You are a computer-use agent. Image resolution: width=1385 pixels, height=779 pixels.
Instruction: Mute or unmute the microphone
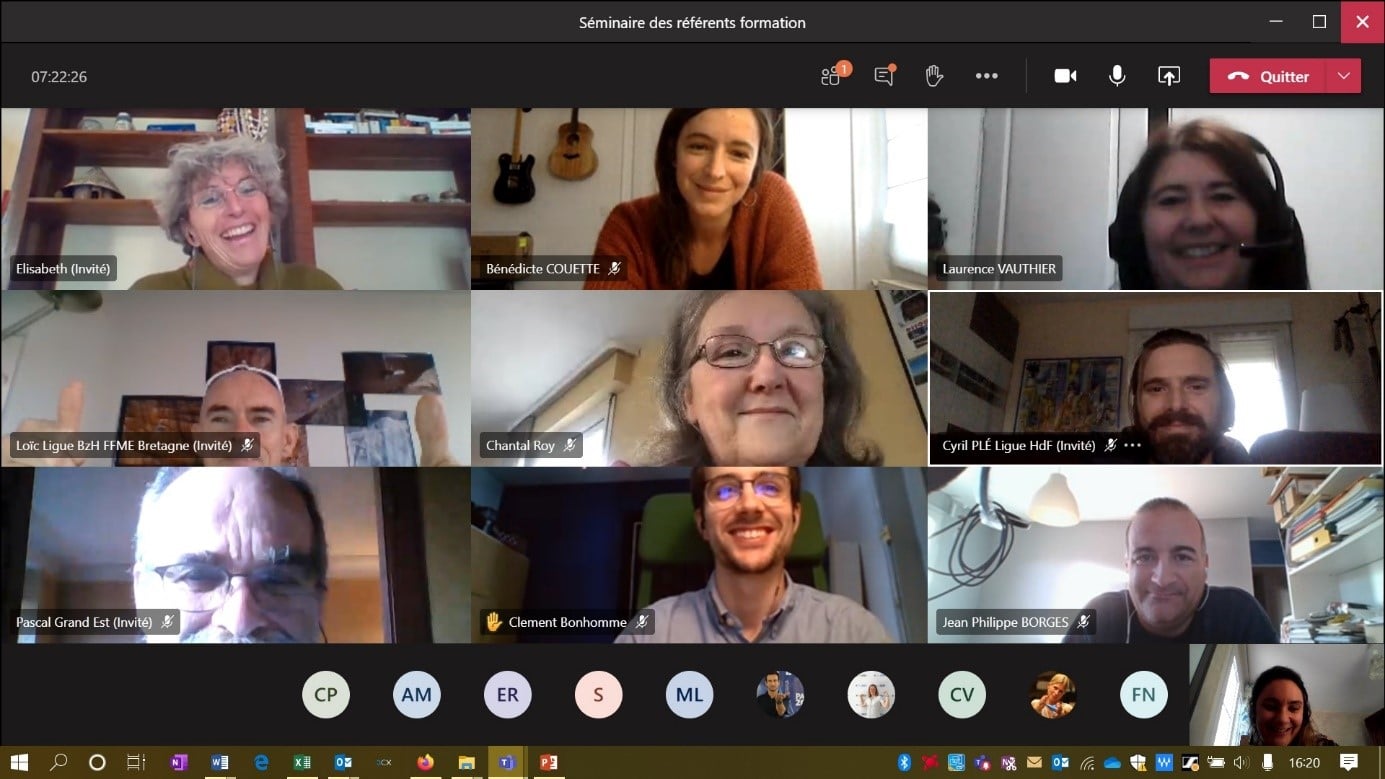[x=1117, y=76]
